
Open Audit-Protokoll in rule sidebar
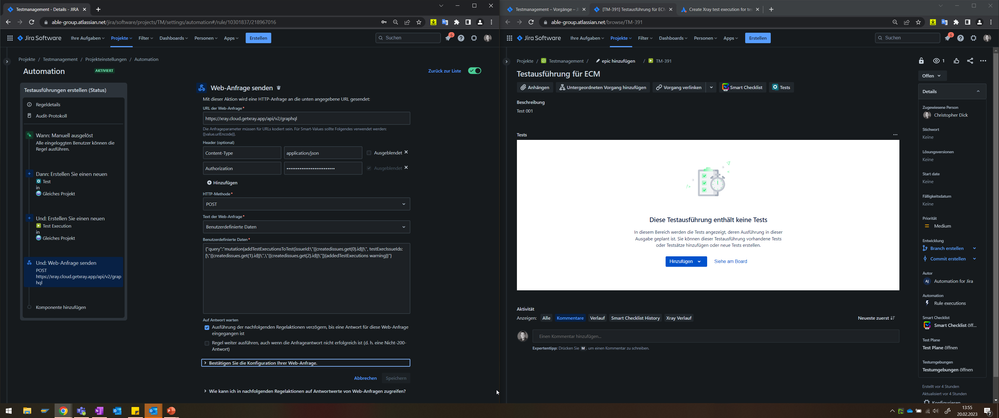coord(49,116)
